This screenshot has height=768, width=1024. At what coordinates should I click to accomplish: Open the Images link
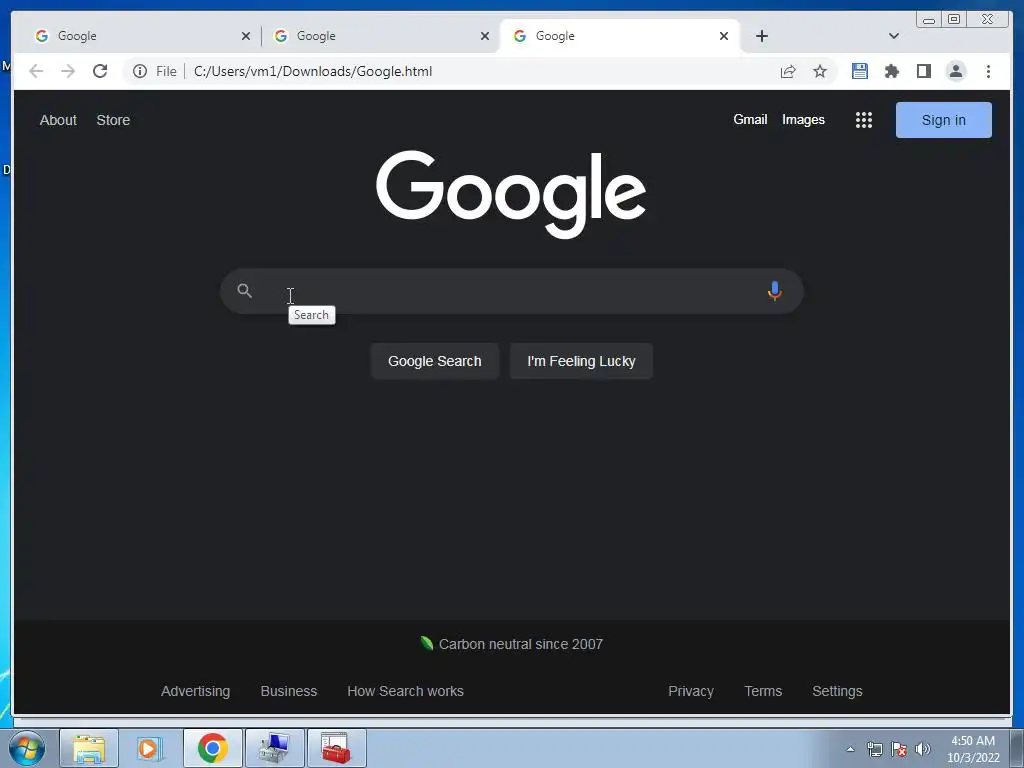[x=803, y=120]
